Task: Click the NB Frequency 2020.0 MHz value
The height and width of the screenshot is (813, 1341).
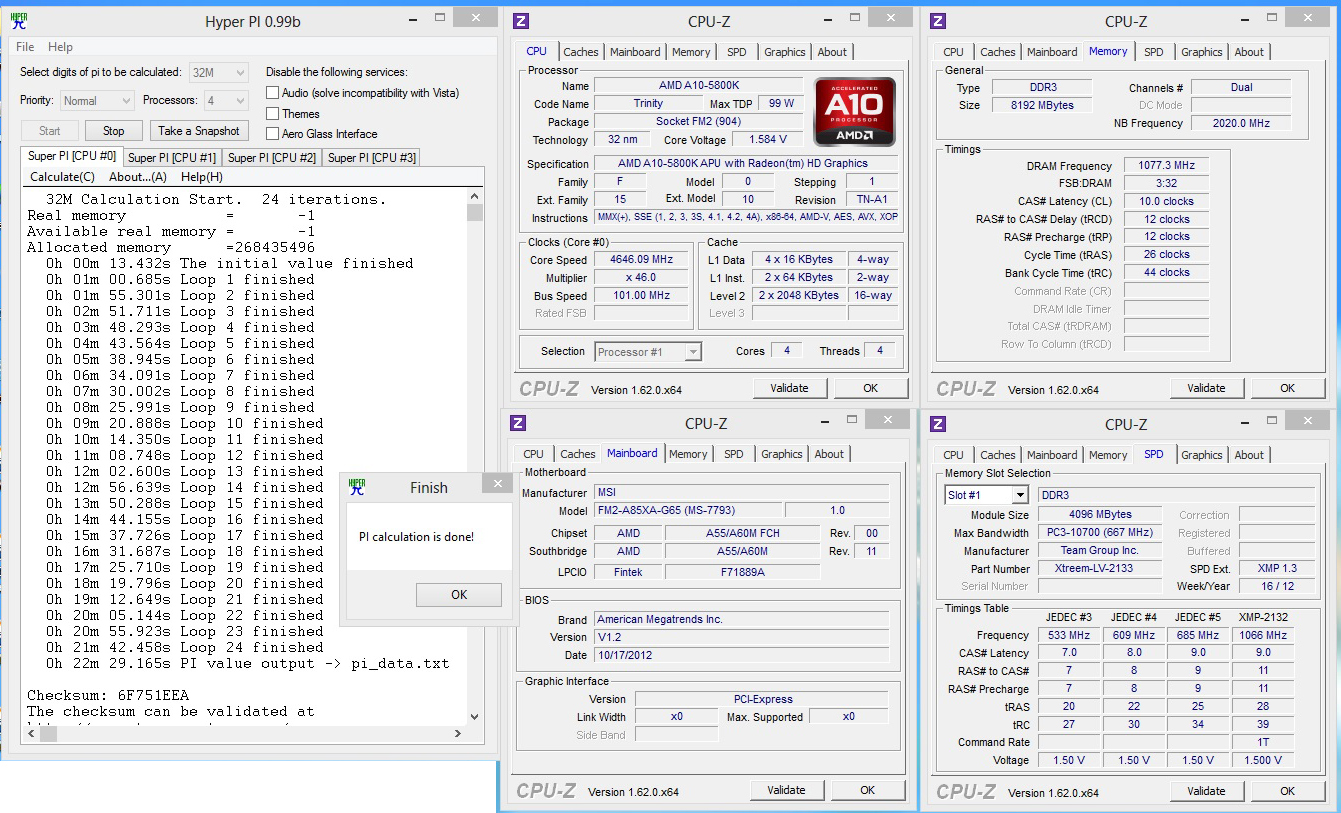Action: pos(1240,123)
